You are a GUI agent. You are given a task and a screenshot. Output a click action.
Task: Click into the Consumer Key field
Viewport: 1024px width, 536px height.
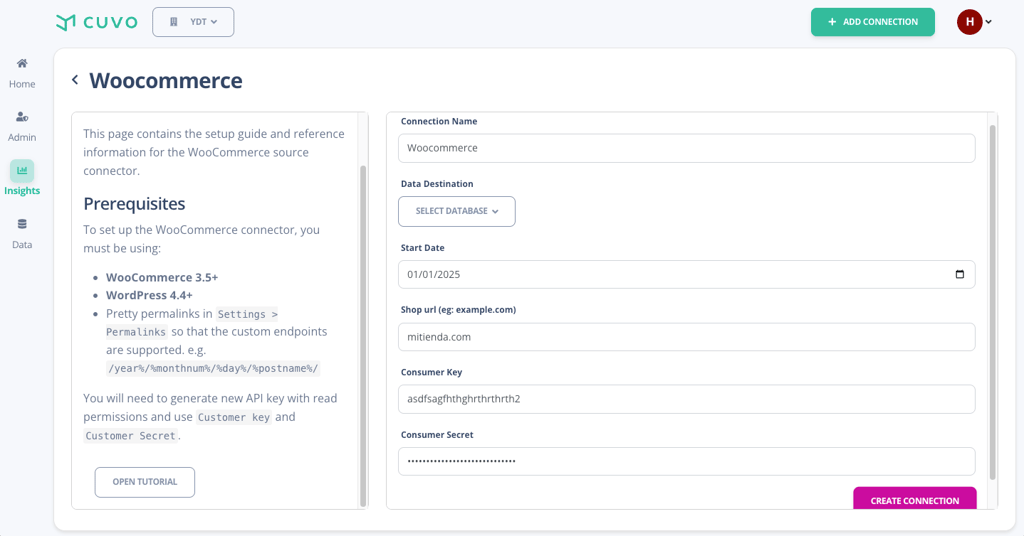coord(686,399)
